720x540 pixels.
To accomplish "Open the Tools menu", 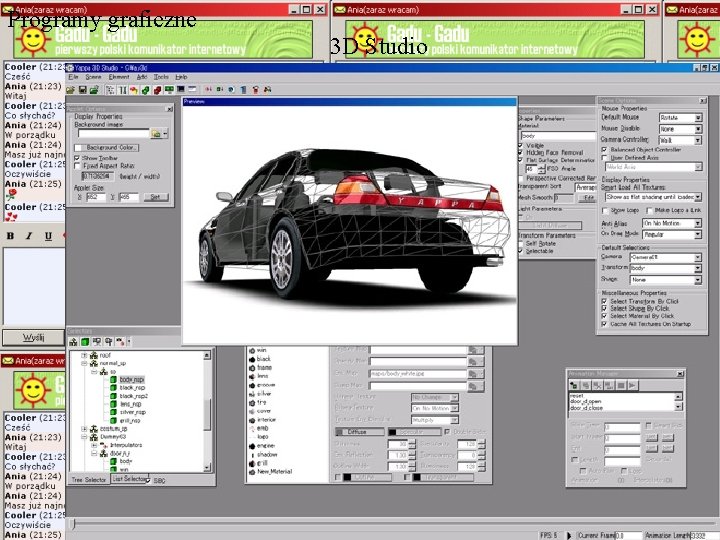I will pos(161,77).
